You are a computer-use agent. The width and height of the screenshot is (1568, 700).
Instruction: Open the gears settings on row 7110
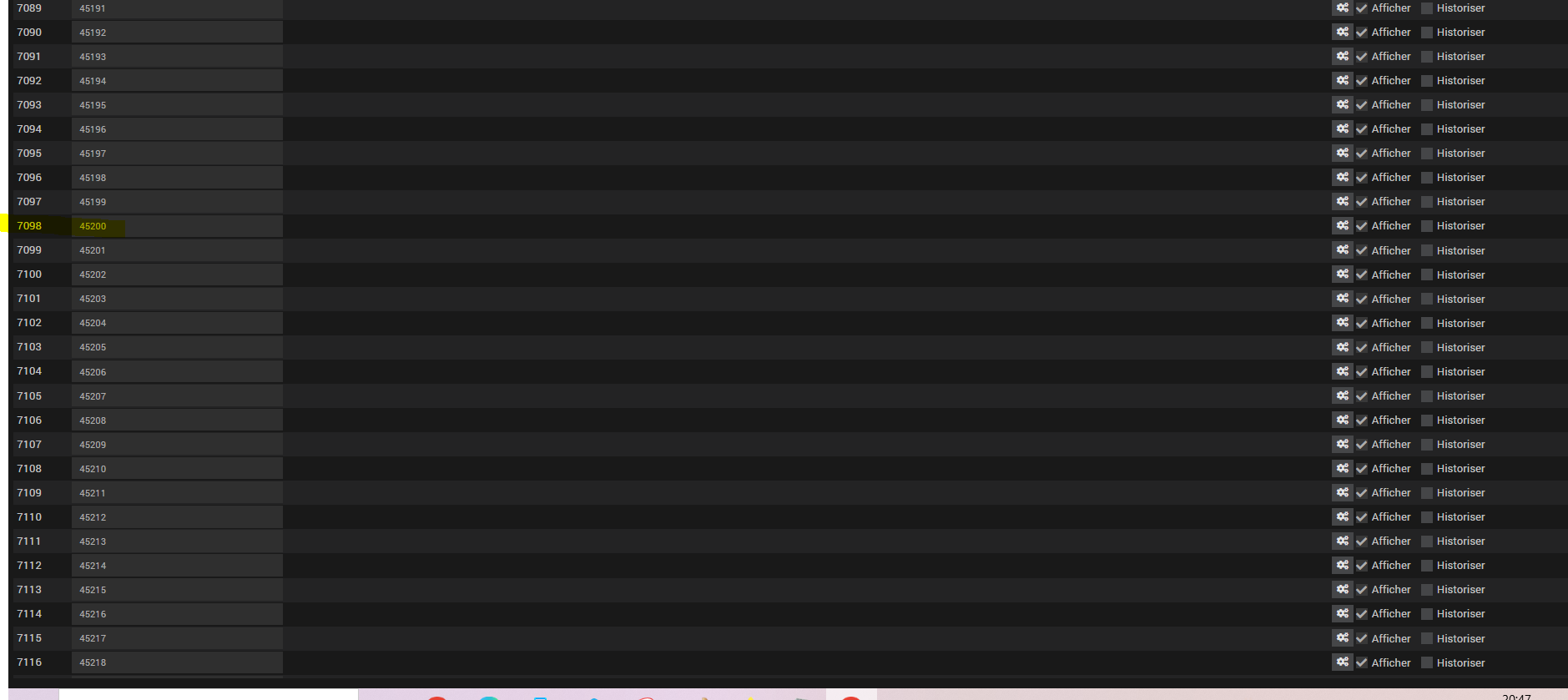1342,516
